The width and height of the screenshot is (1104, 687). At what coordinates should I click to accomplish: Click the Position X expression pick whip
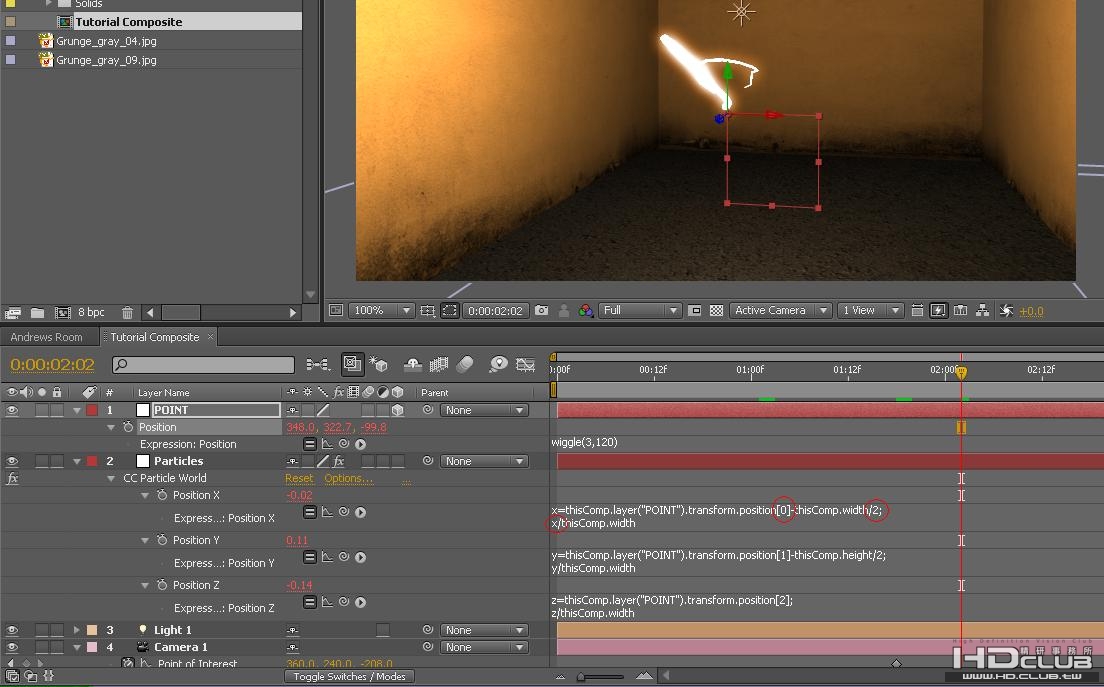[343, 513]
